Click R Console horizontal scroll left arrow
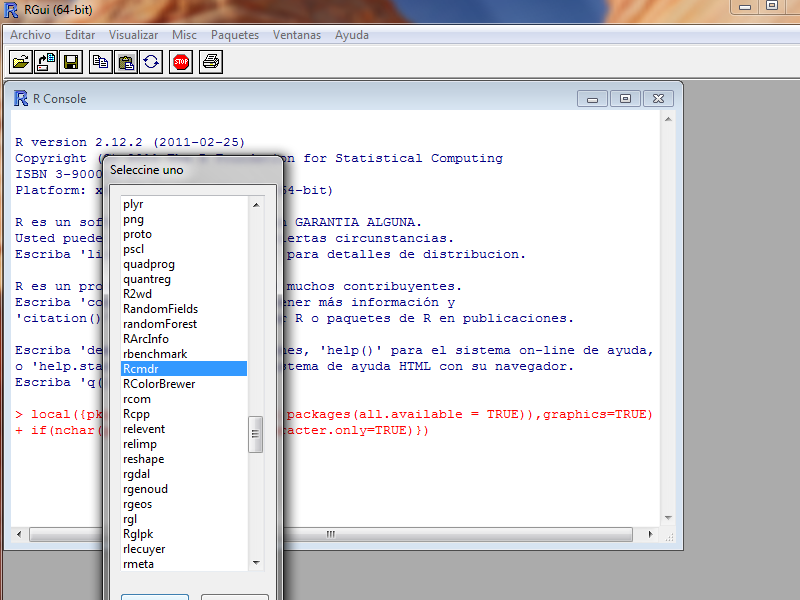This screenshot has height=600, width=800. coord(19,534)
